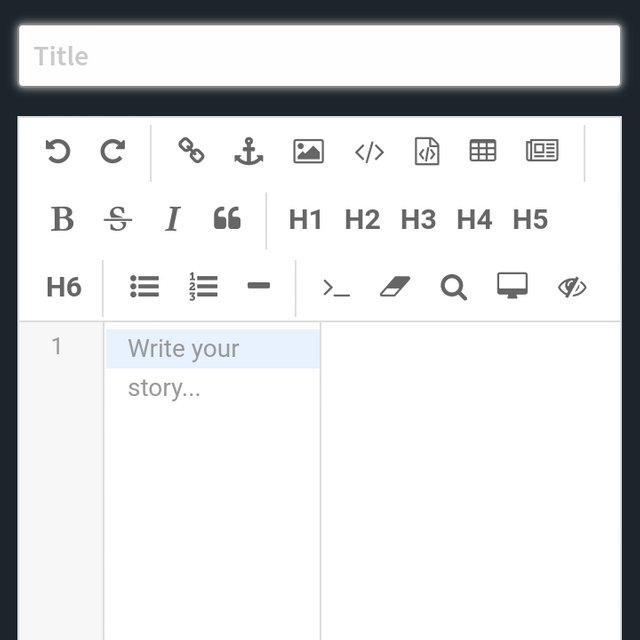This screenshot has width=640, height=640.
Task: Apply strikethrough formatting
Action: (x=118, y=219)
